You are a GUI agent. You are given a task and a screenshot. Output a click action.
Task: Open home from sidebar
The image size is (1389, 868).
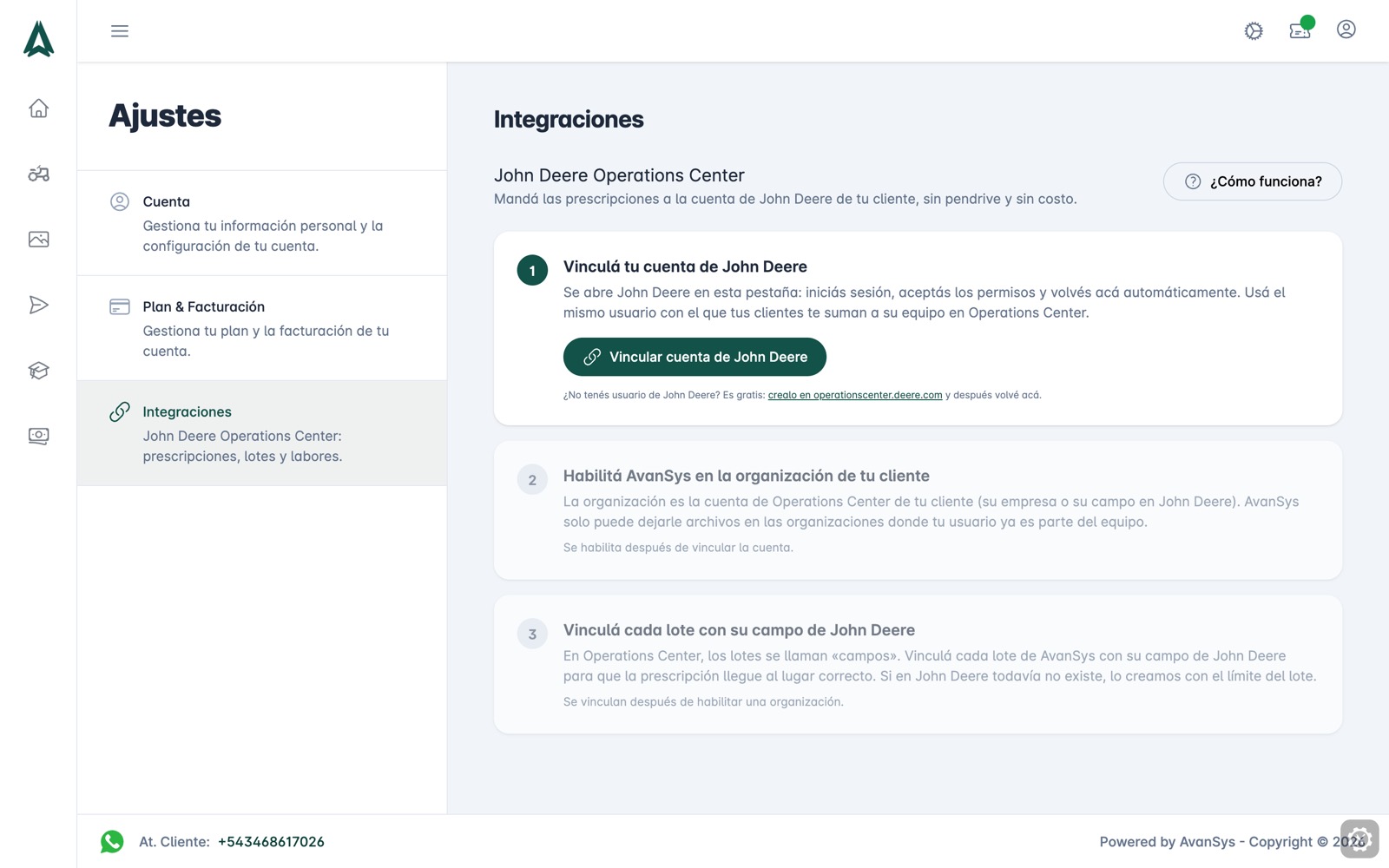(x=38, y=108)
